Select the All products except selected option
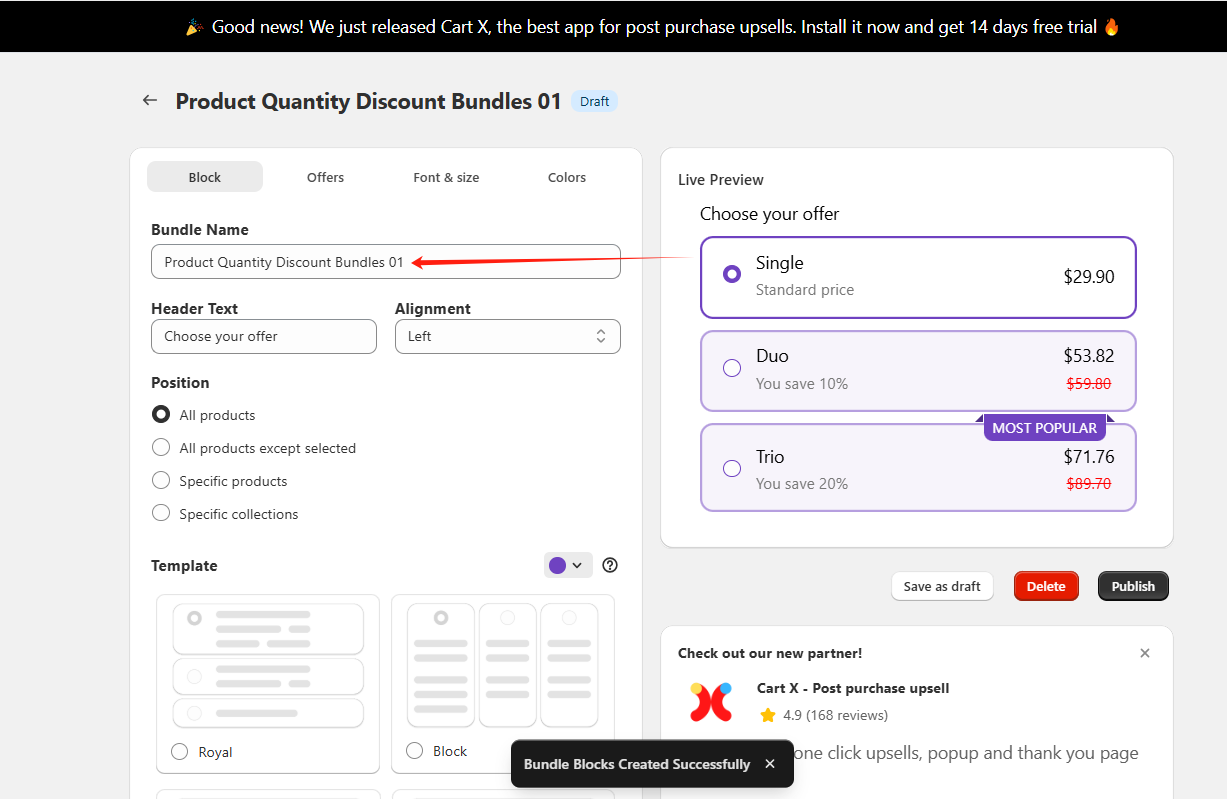This screenshot has height=799, width=1227. [161, 448]
